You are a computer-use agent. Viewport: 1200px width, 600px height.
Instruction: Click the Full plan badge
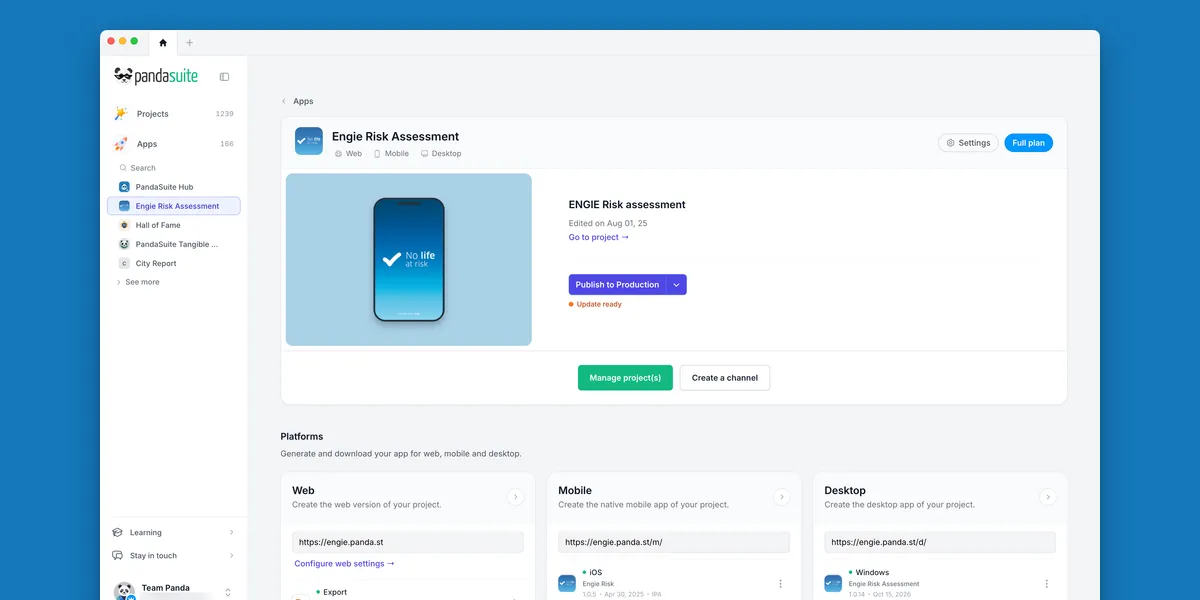1028,143
